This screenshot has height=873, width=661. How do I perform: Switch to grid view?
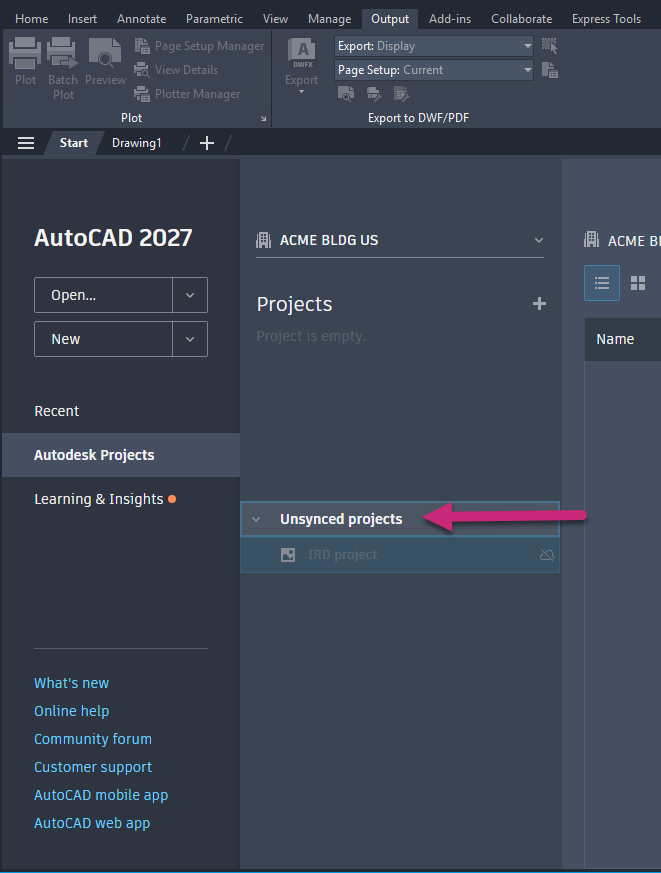(638, 283)
